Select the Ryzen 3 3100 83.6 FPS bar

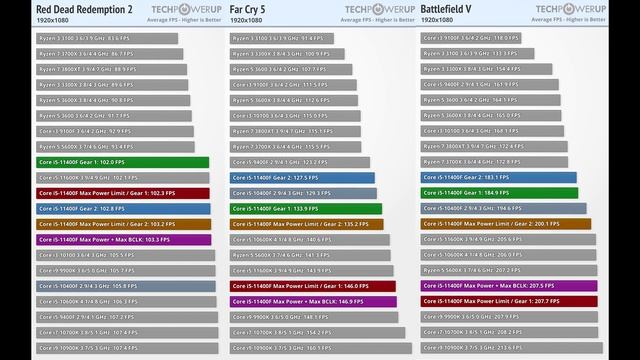(x=107, y=38)
